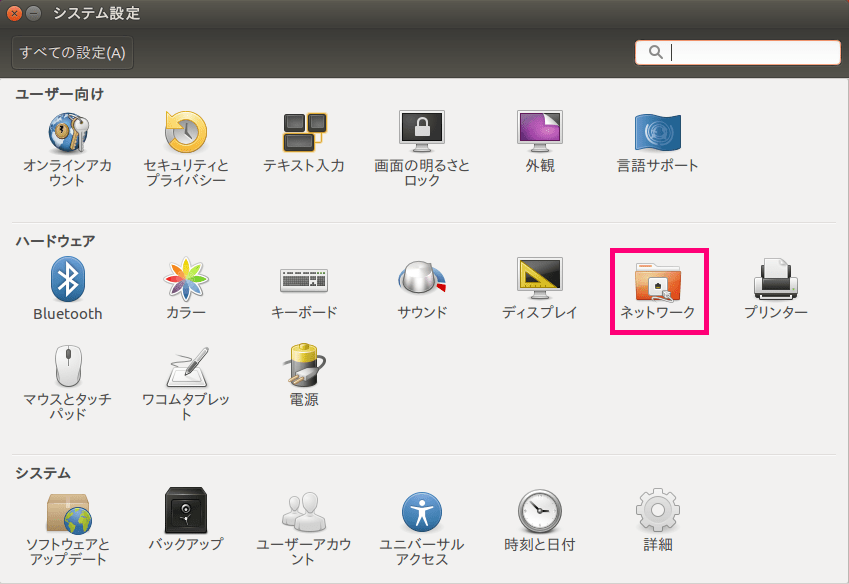Open サウンド sound settings
The image size is (849, 584).
(422, 288)
